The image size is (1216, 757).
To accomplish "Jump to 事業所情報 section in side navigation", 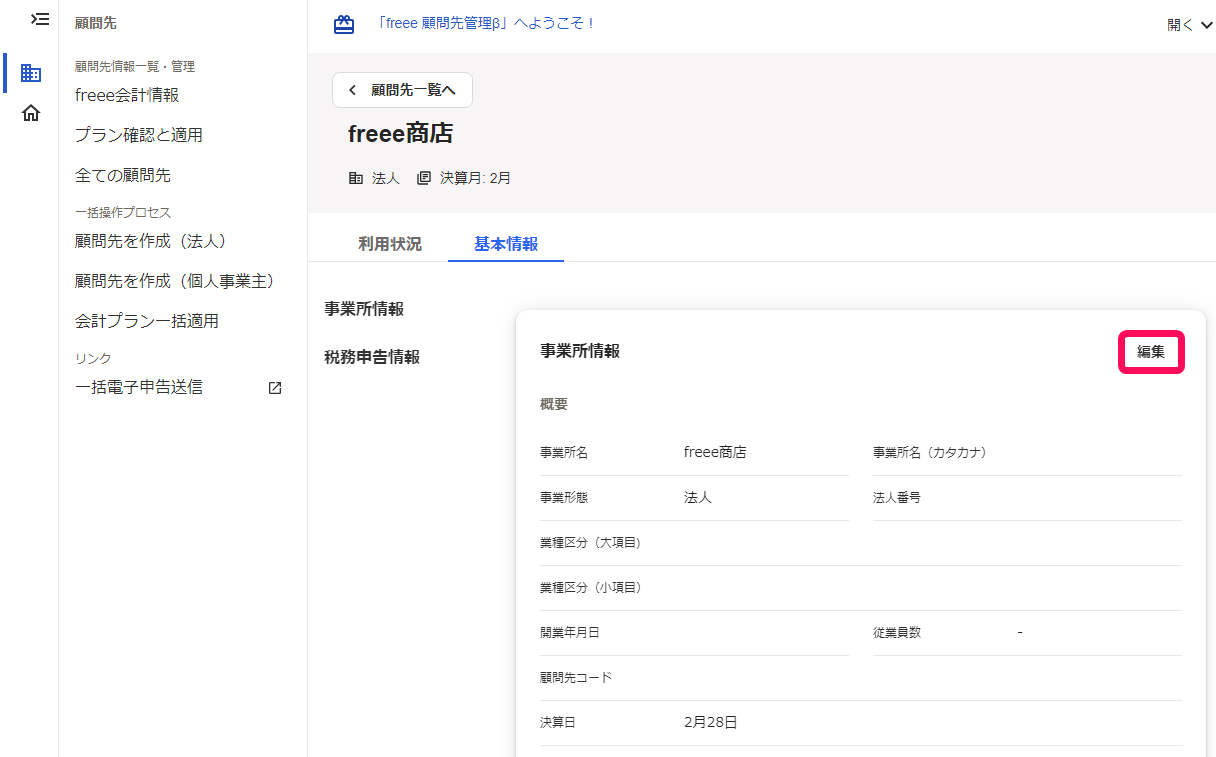I will [364, 309].
